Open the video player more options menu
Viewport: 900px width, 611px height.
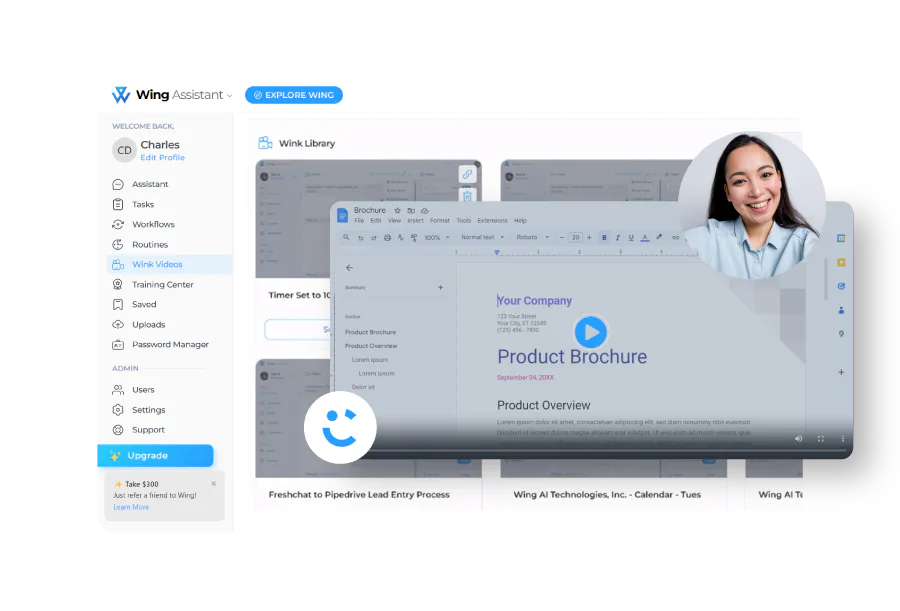point(843,439)
